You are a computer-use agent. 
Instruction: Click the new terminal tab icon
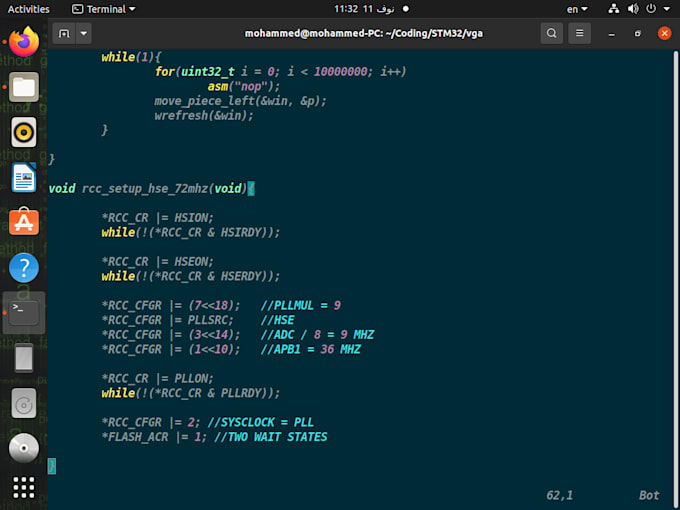[x=64, y=33]
